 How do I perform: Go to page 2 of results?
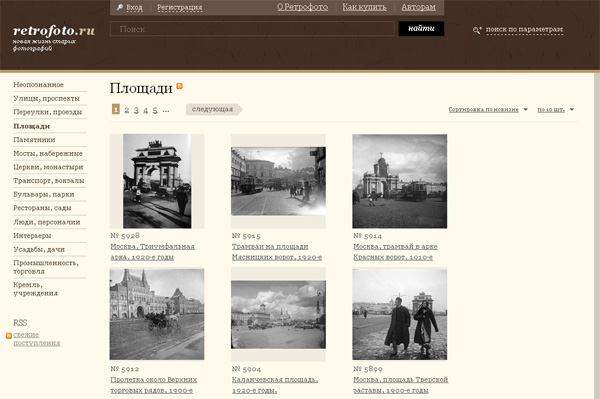126,110
